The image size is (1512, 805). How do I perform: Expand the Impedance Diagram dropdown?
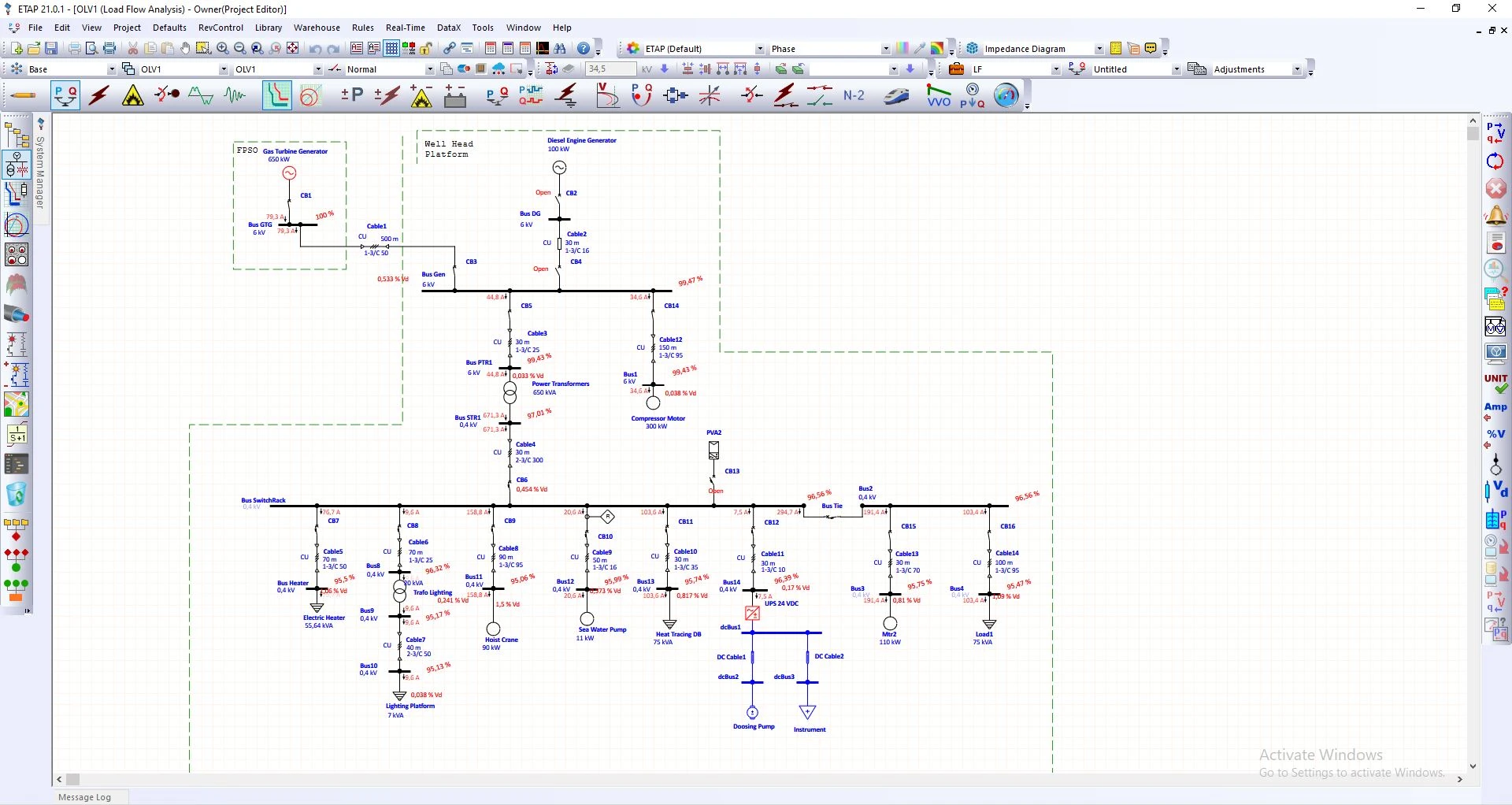pyautogui.click(x=1099, y=49)
